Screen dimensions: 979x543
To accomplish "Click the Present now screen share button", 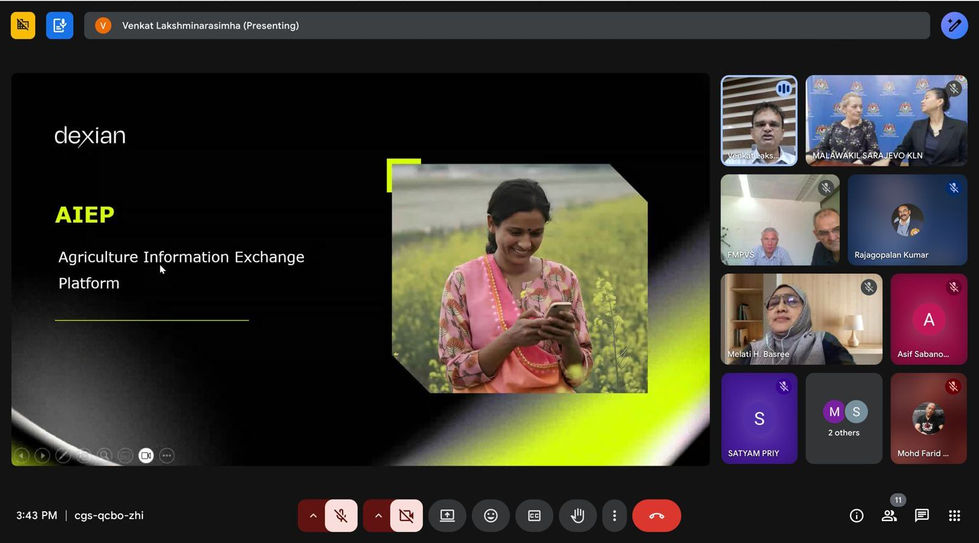I will point(447,516).
